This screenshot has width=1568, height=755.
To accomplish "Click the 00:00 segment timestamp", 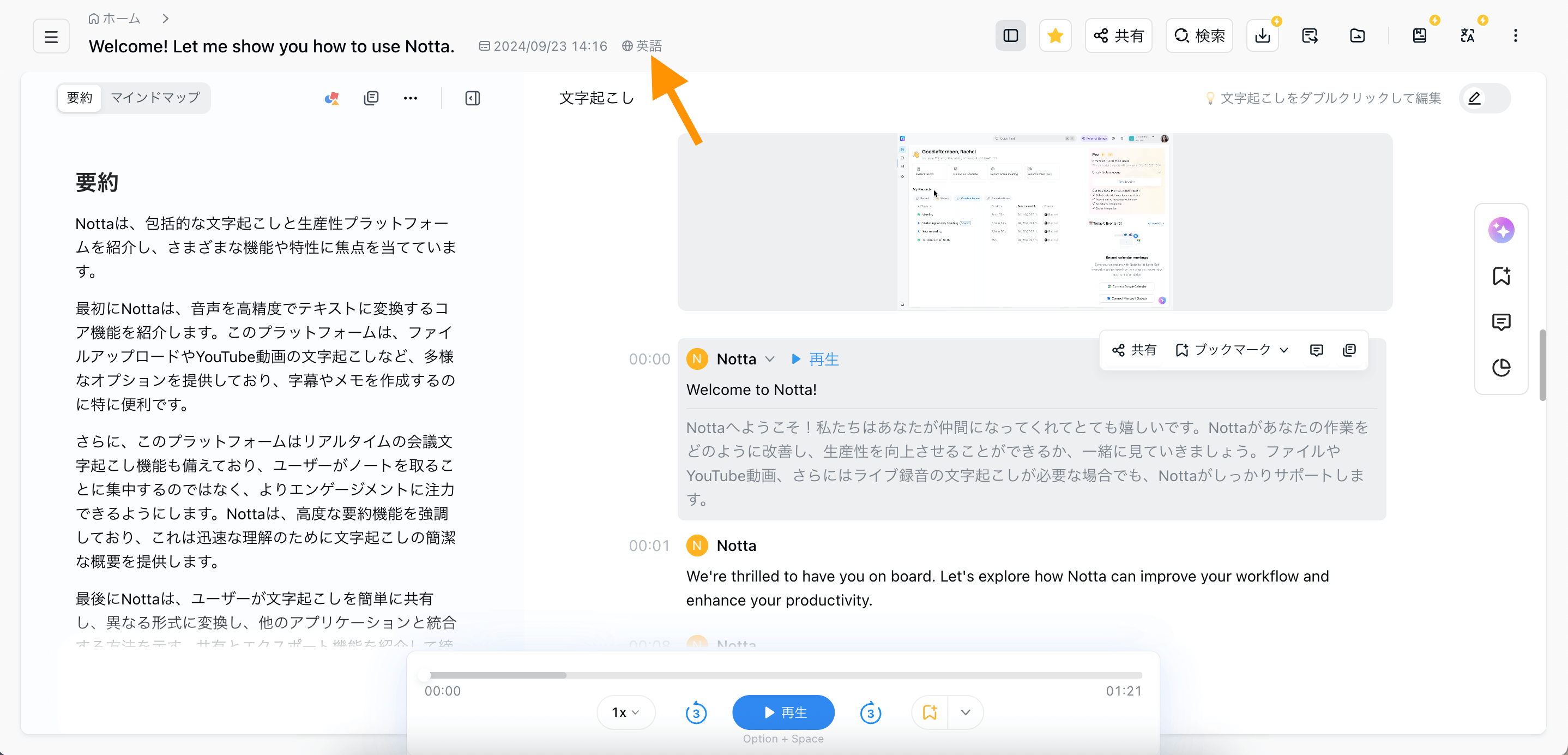I will coord(649,359).
